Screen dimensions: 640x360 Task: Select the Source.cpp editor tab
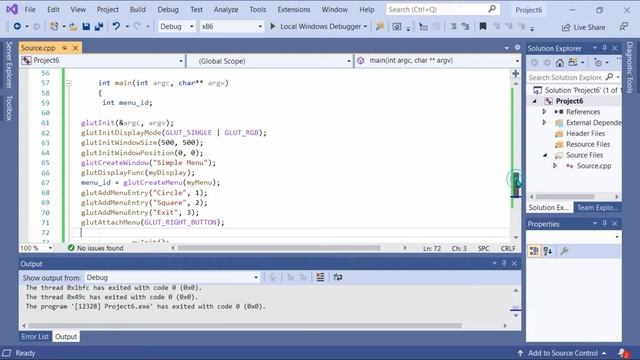coord(38,48)
